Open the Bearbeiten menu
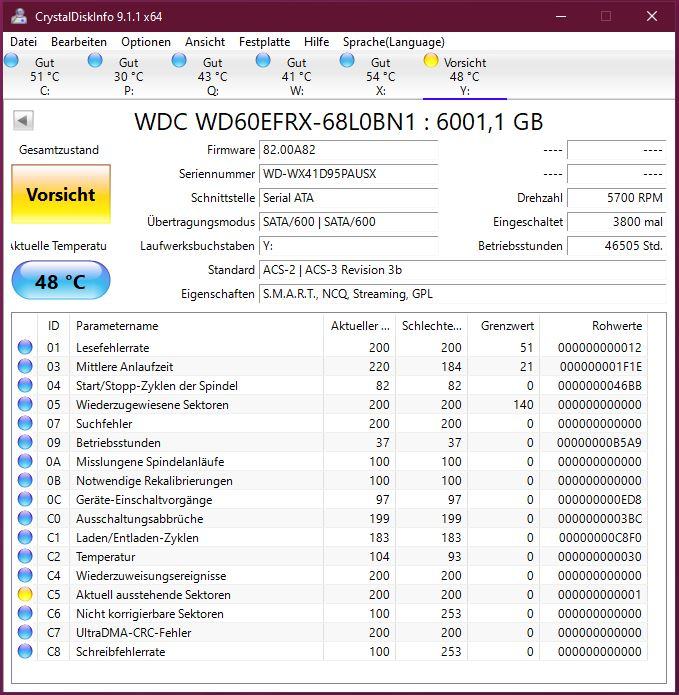This screenshot has height=695, width=679. (x=79, y=42)
